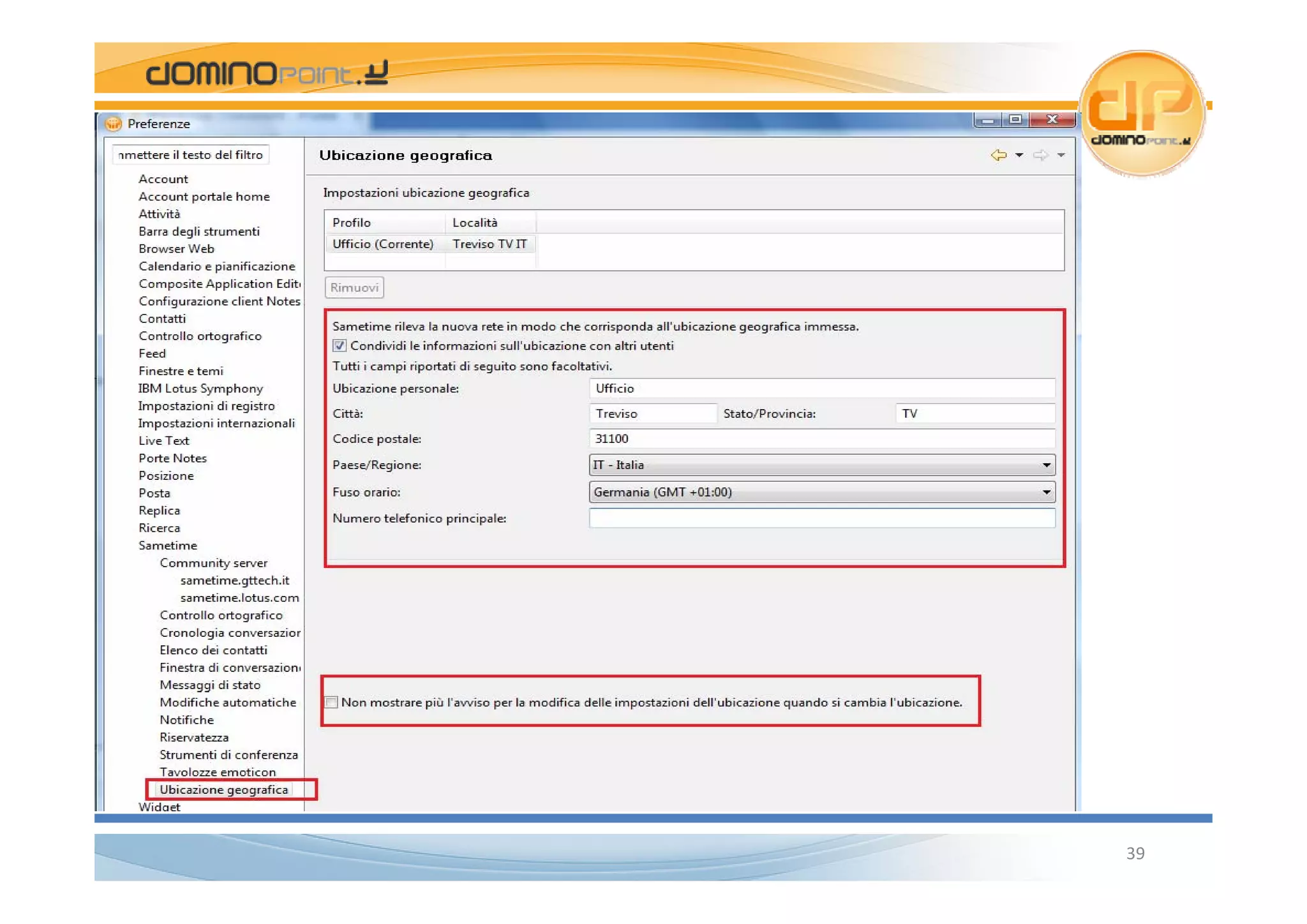Click the back navigation arrow icon

(998, 155)
